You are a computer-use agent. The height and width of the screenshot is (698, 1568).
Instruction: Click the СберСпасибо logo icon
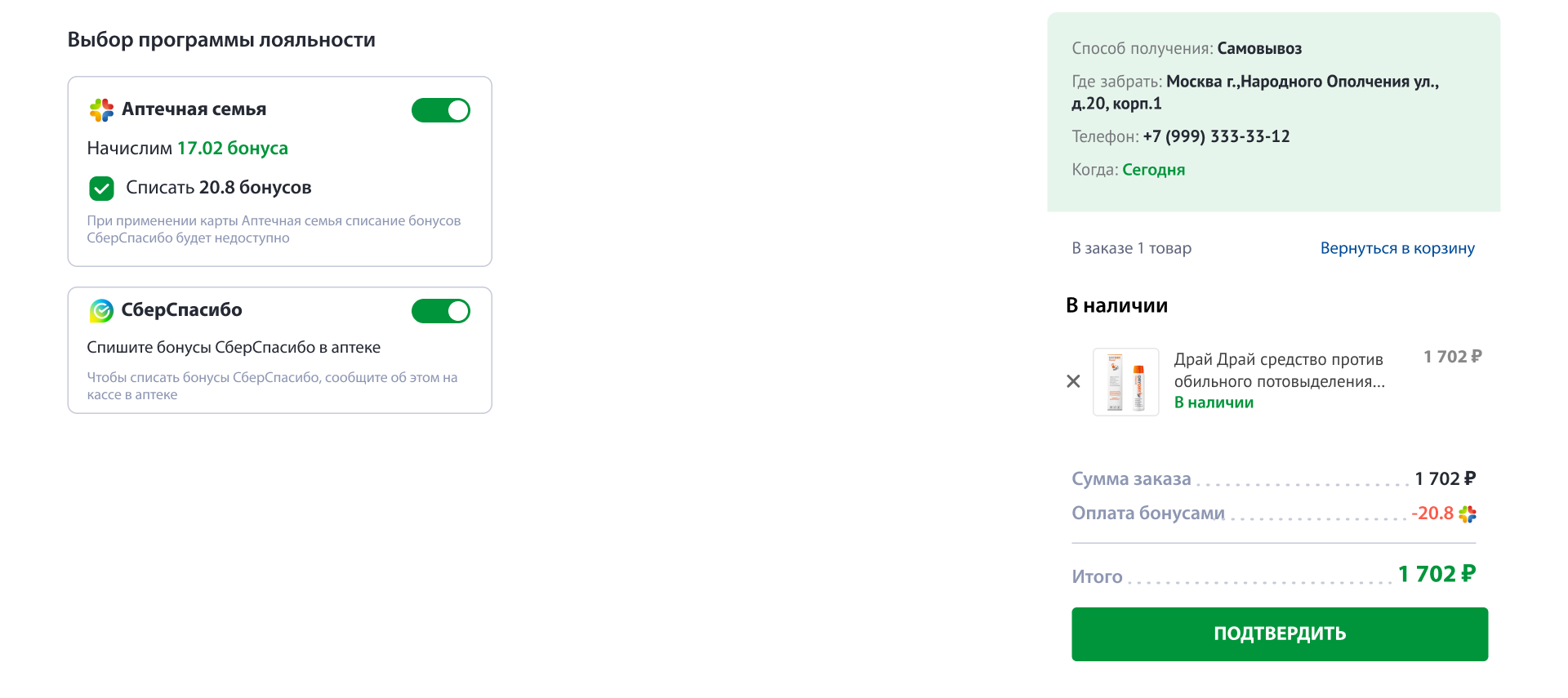coord(101,311)
